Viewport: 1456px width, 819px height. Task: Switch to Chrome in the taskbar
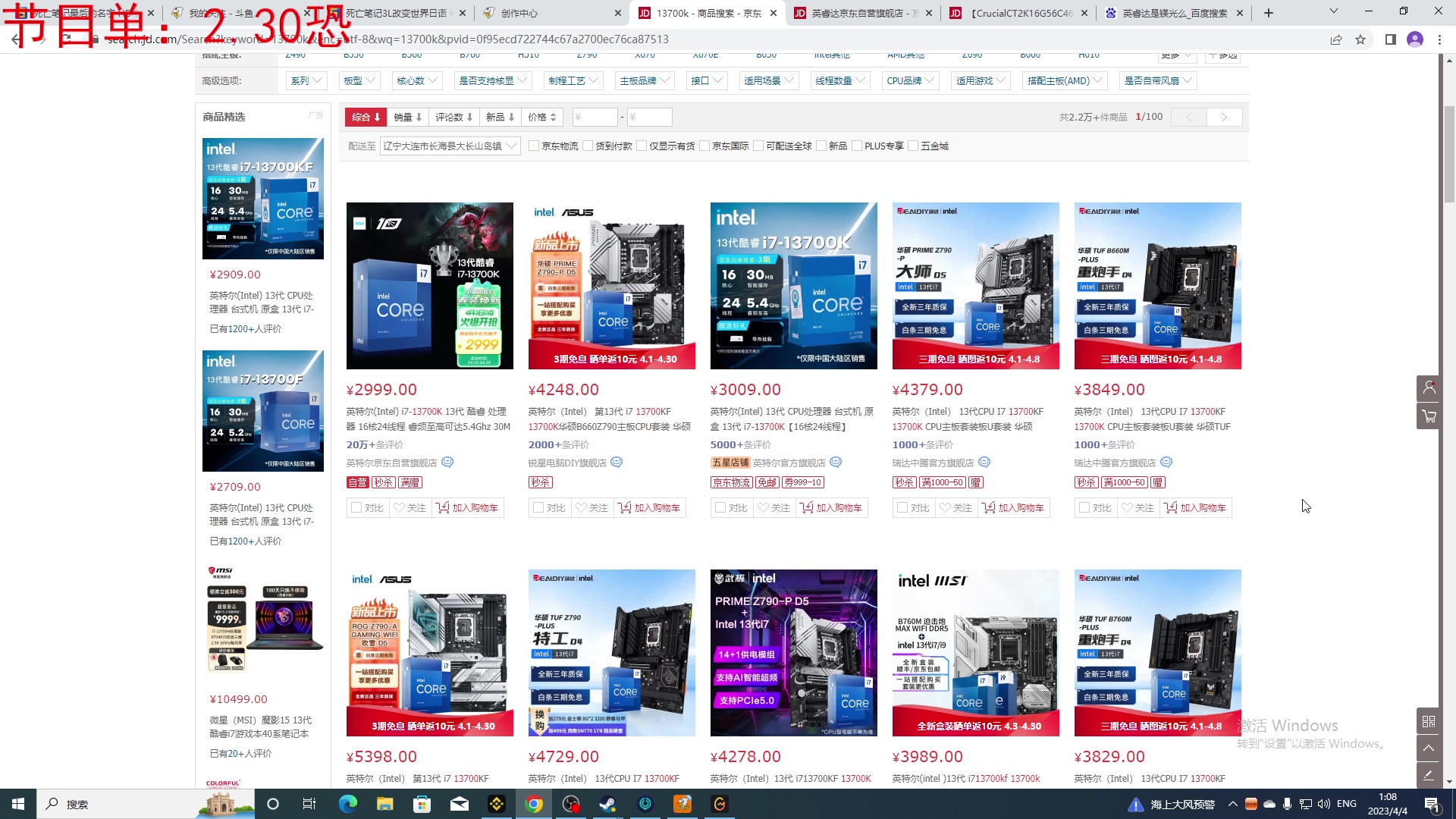point(534,804)
